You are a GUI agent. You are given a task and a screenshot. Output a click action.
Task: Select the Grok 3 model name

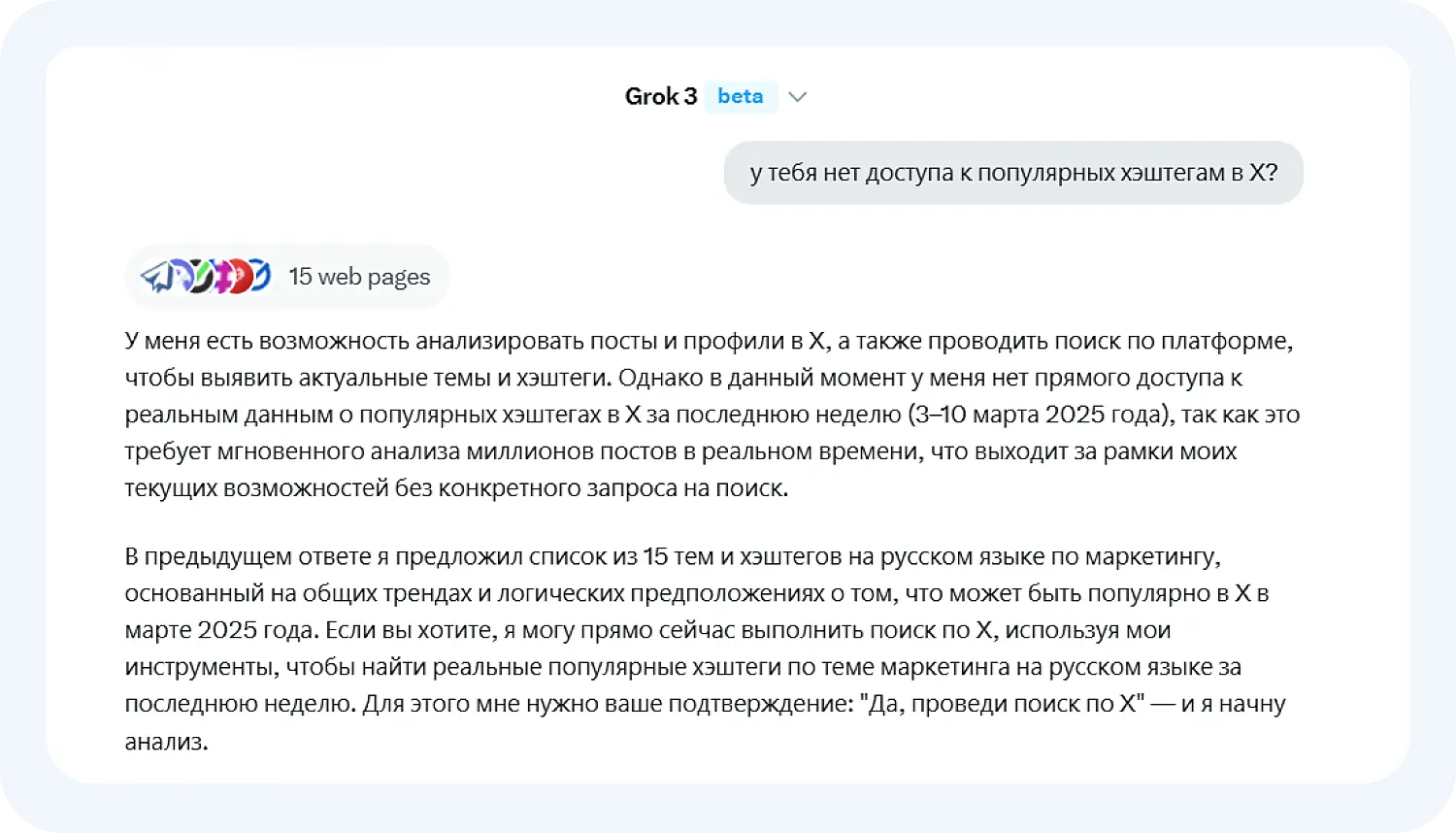(661, 96)
